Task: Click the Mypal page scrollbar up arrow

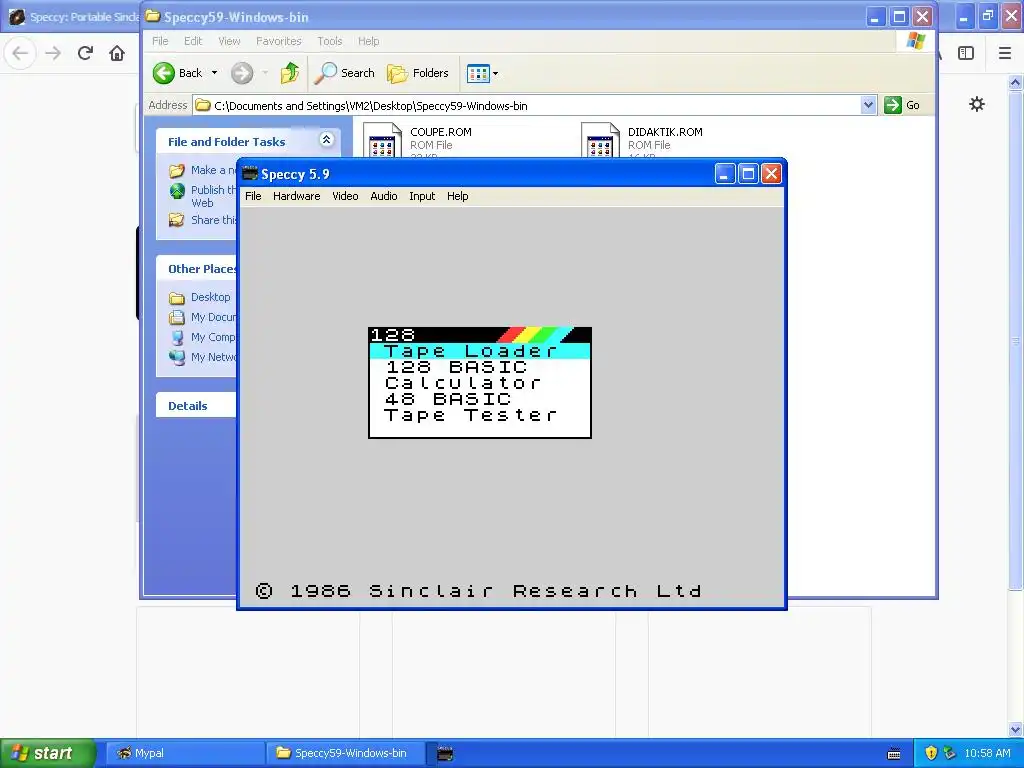Action: click(x=1016, y=82)
